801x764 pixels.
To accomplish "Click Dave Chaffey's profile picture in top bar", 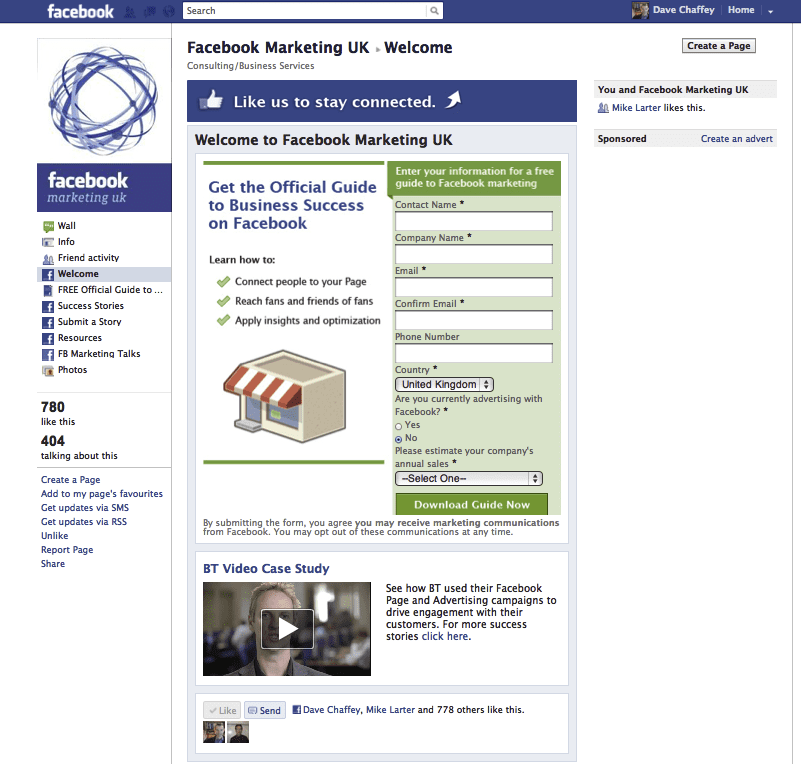I will coord(640,10).
